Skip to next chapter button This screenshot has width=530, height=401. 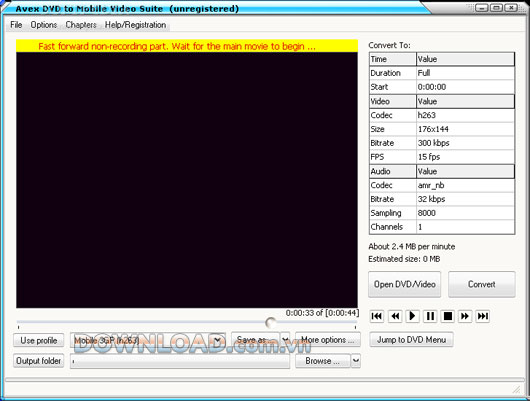[483, 316]
